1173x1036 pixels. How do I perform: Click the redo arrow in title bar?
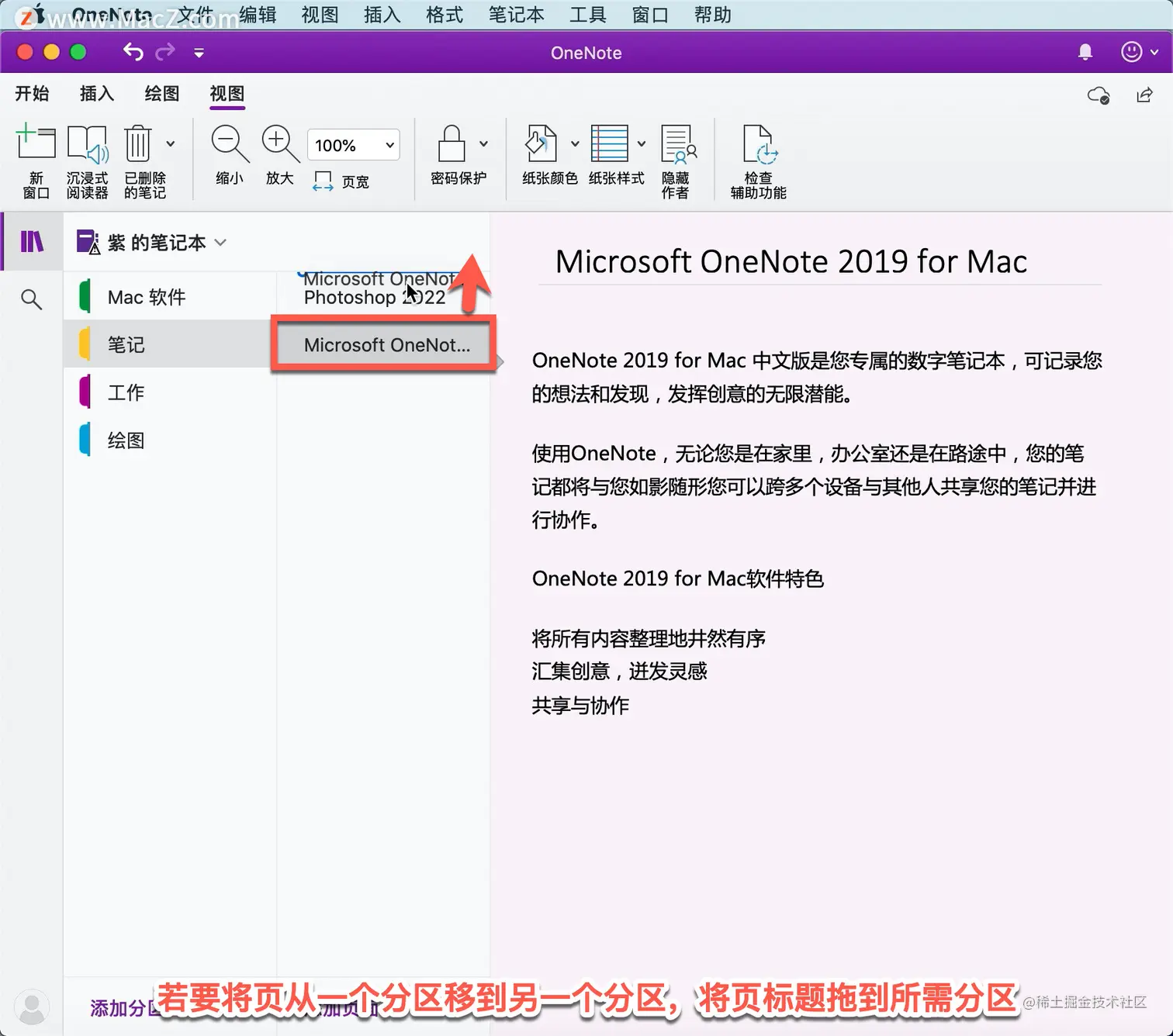pos(165,52)
